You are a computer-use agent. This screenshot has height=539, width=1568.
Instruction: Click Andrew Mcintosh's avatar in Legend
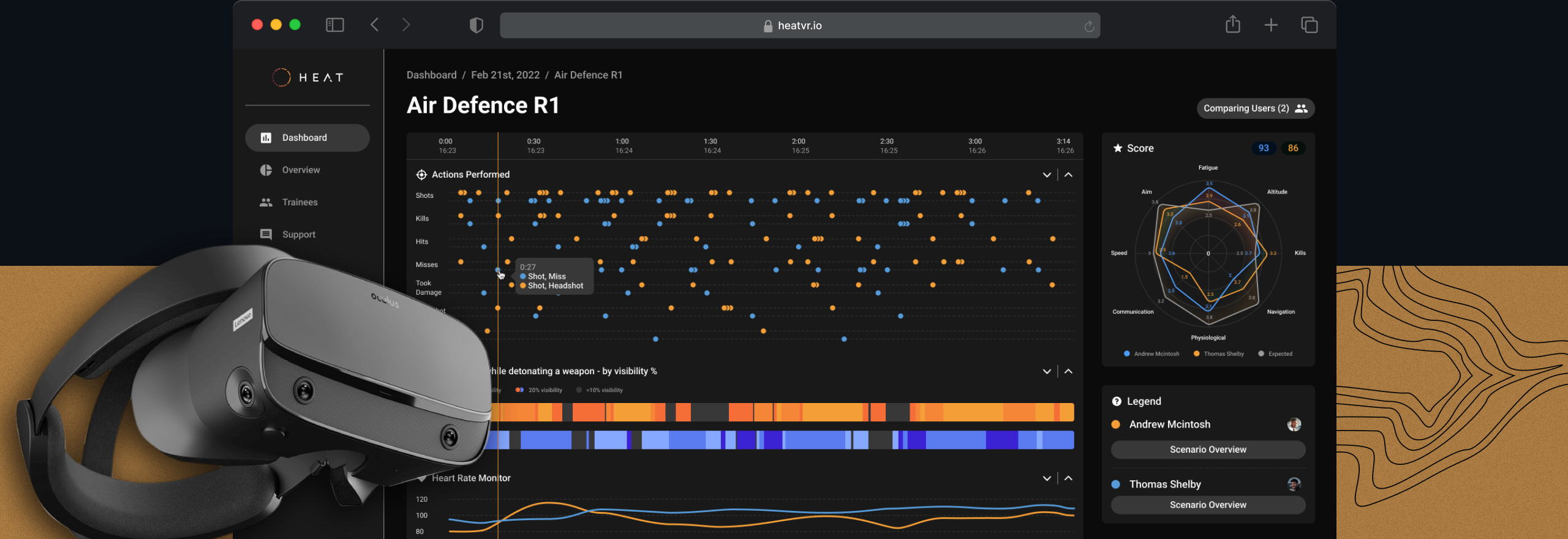(1294, 424)
